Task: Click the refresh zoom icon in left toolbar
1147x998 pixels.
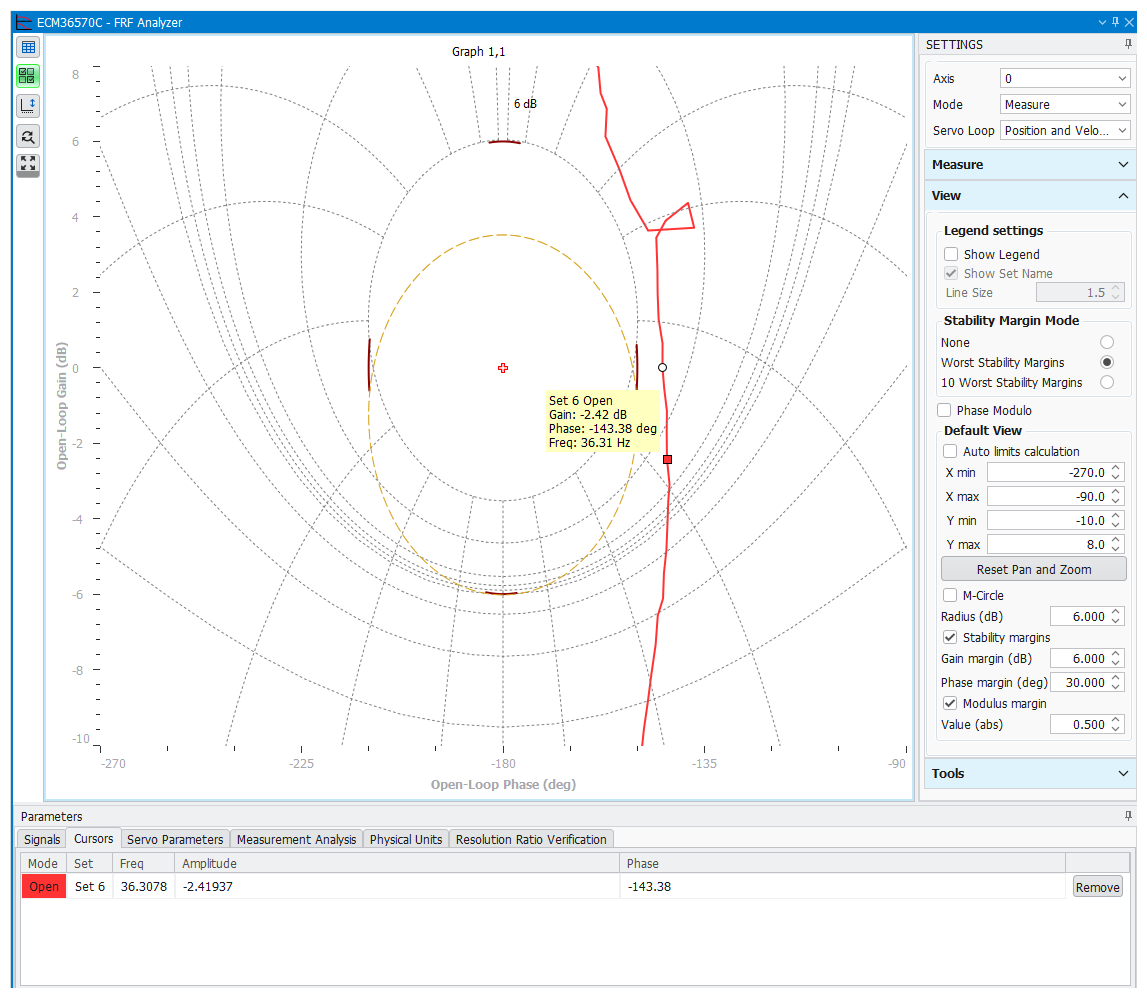Action: (27, 136)
